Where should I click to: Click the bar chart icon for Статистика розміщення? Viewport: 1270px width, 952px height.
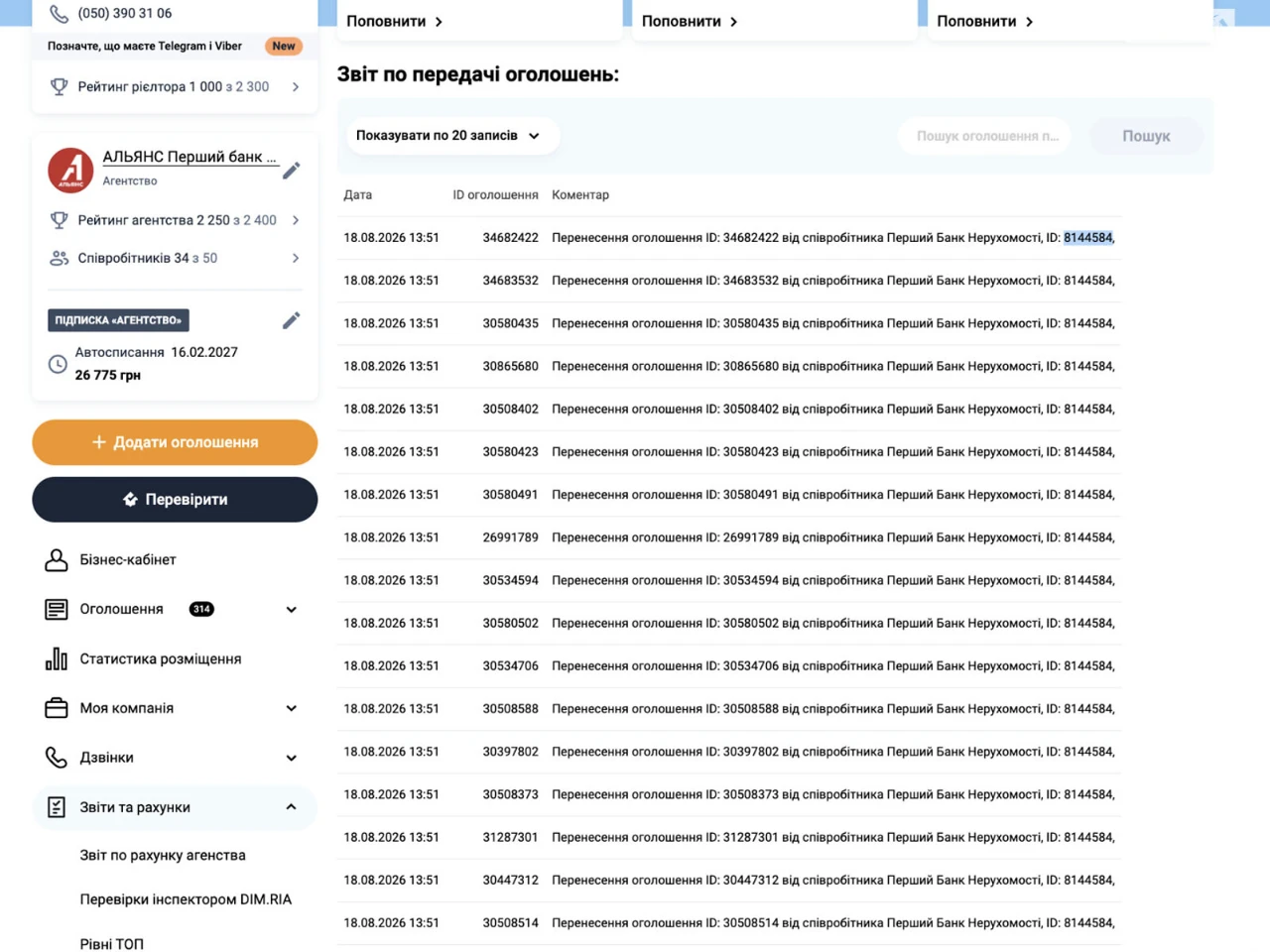pos(57,658)
